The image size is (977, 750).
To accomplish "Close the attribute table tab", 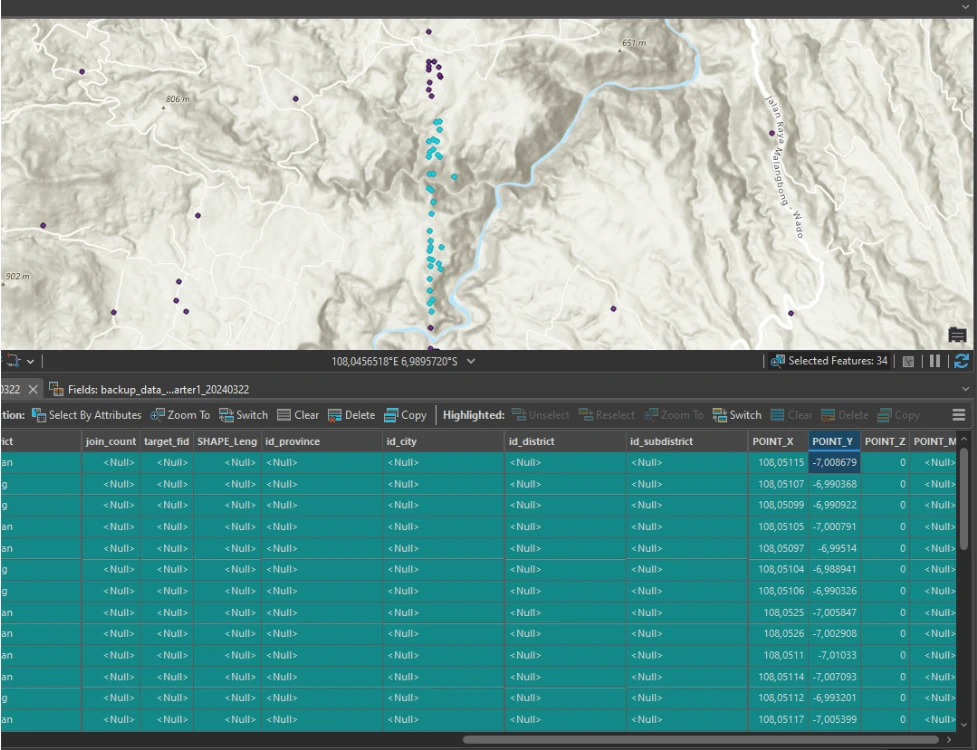I will [32, 389].
